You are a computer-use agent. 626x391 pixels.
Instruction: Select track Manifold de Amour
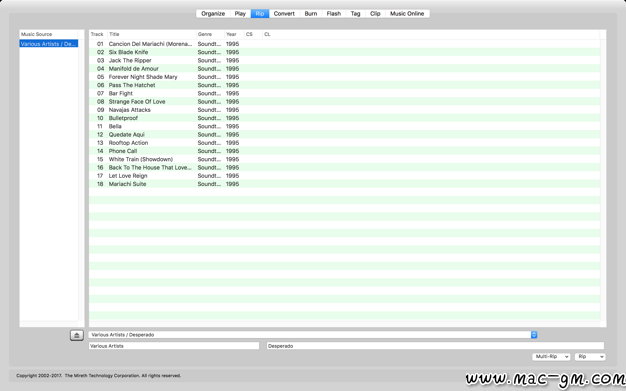coord(344,69)
